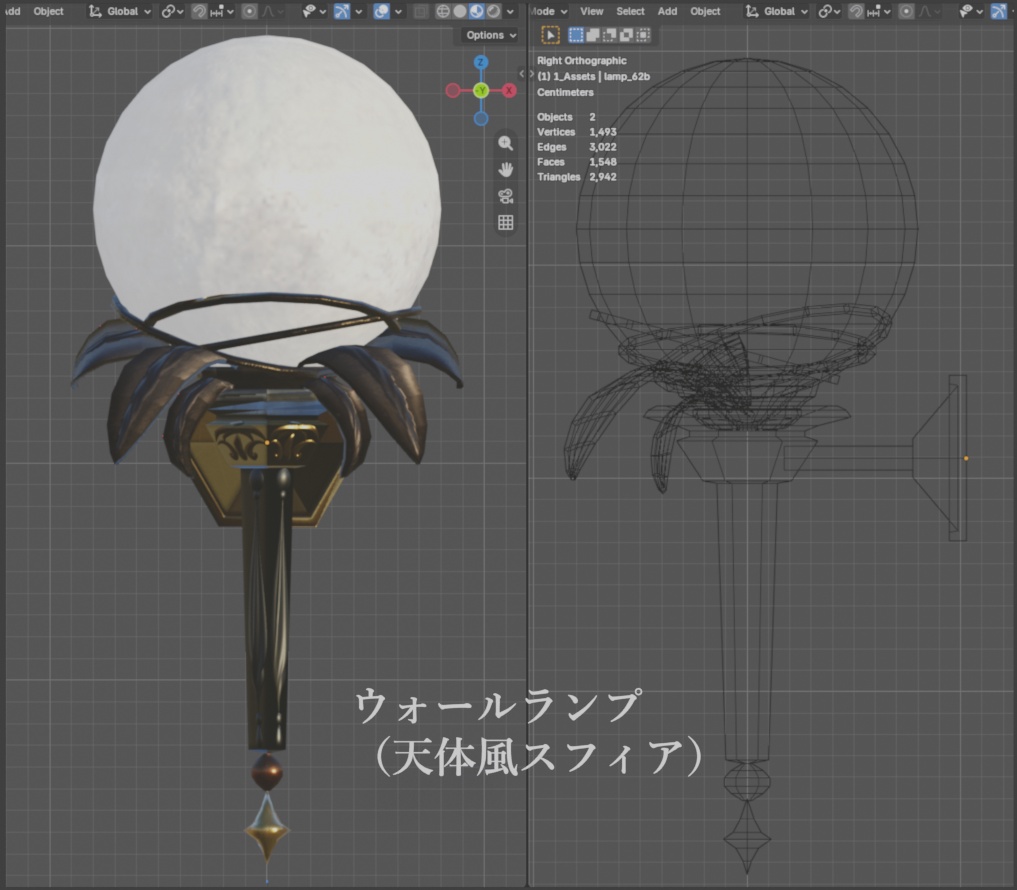
Task: Open the Options dropdown
Action: click(x=491, y=35)
